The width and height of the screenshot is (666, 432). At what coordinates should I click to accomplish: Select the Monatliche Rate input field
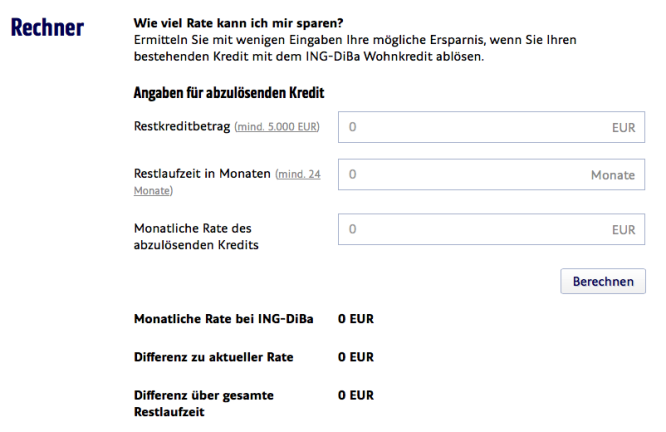[x=491, y=229]
